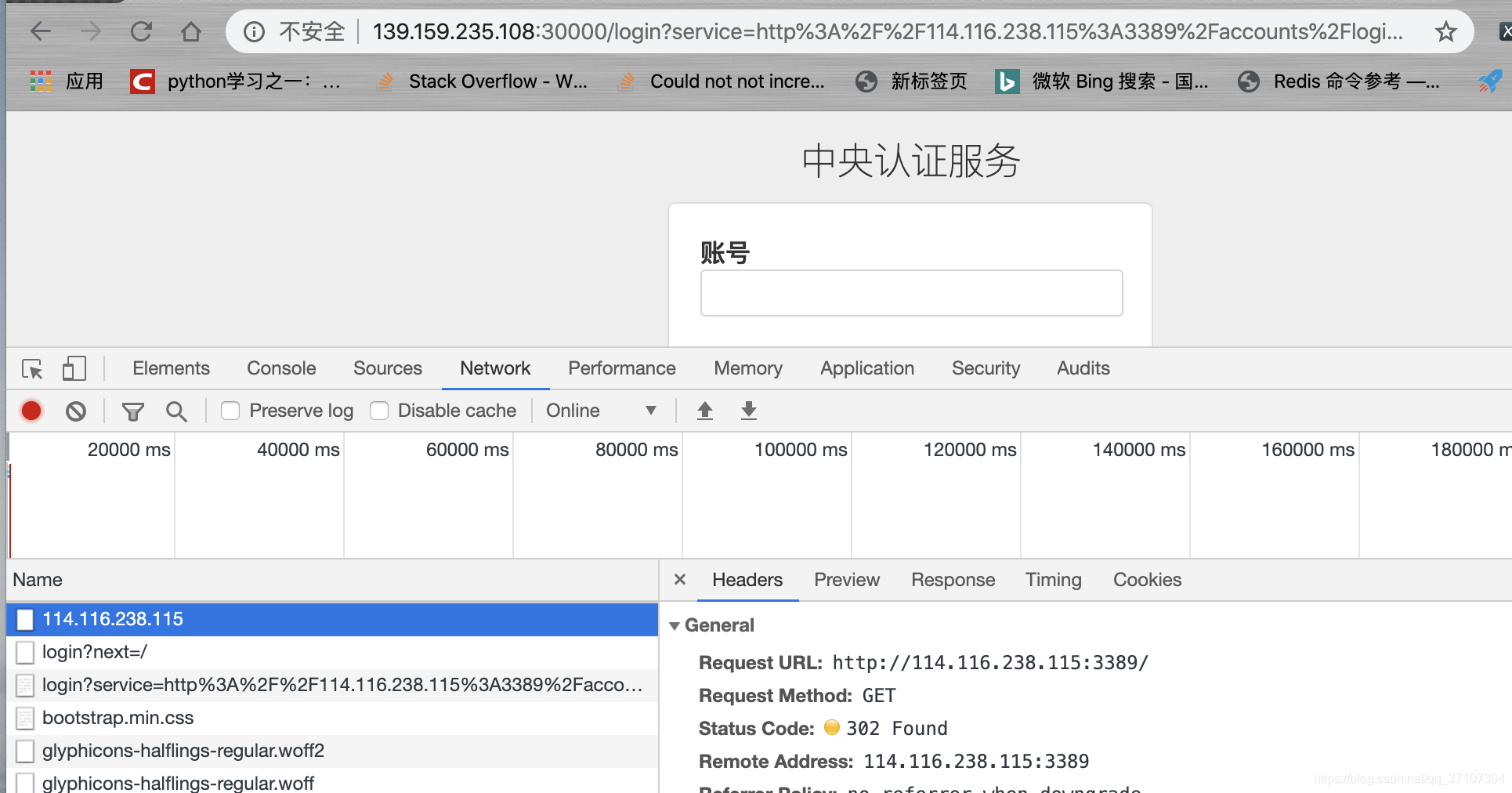
Task: Import HAR file with the upload arrow
Action: tap(705, 411)
